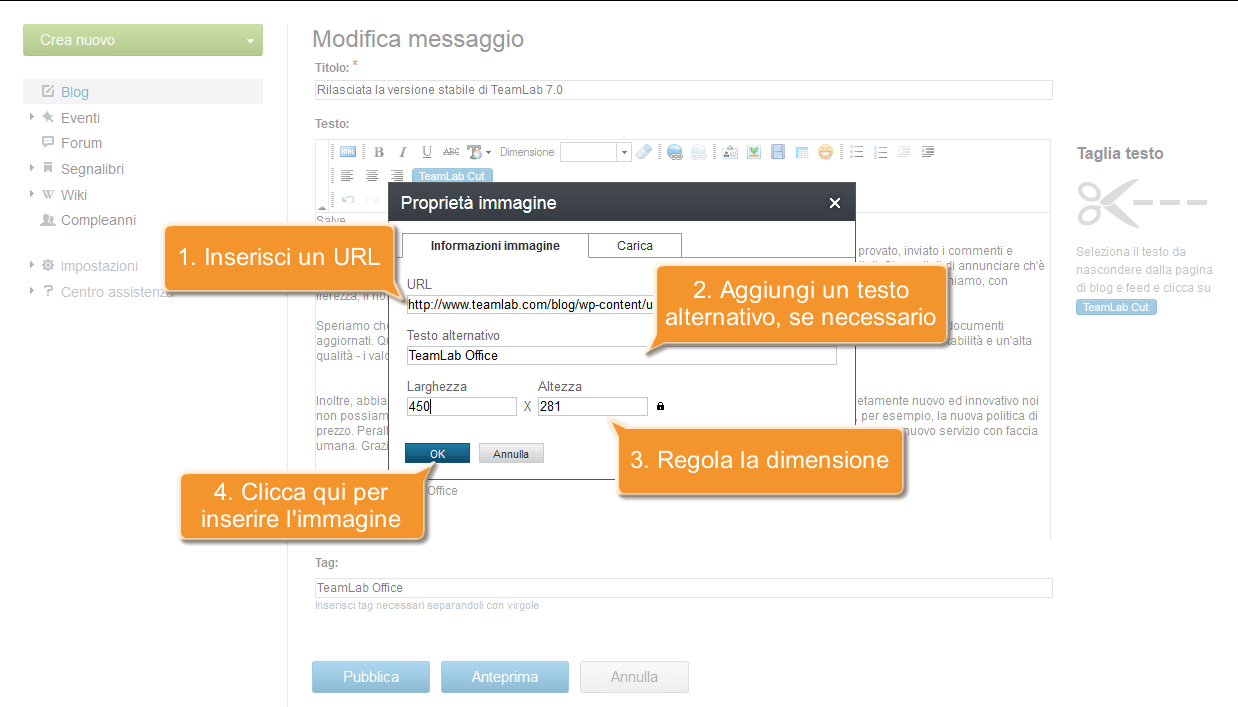Click into the image URL field
The image size is (1238, 707).
tap(530, 304)
